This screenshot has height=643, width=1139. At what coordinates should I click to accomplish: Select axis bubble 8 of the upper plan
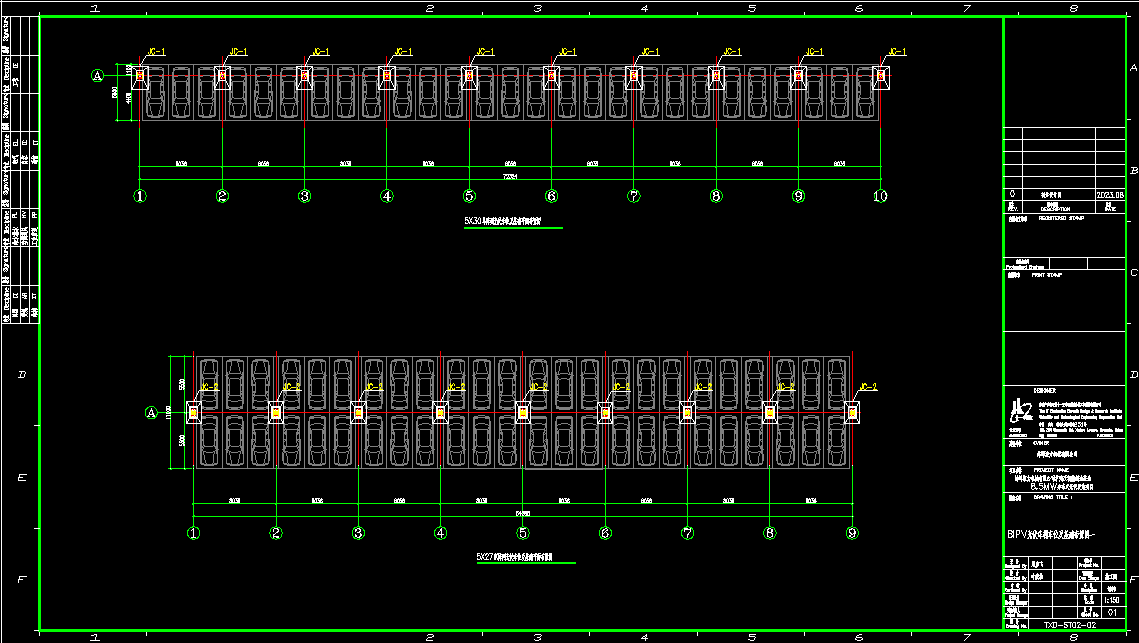[716, 195]
